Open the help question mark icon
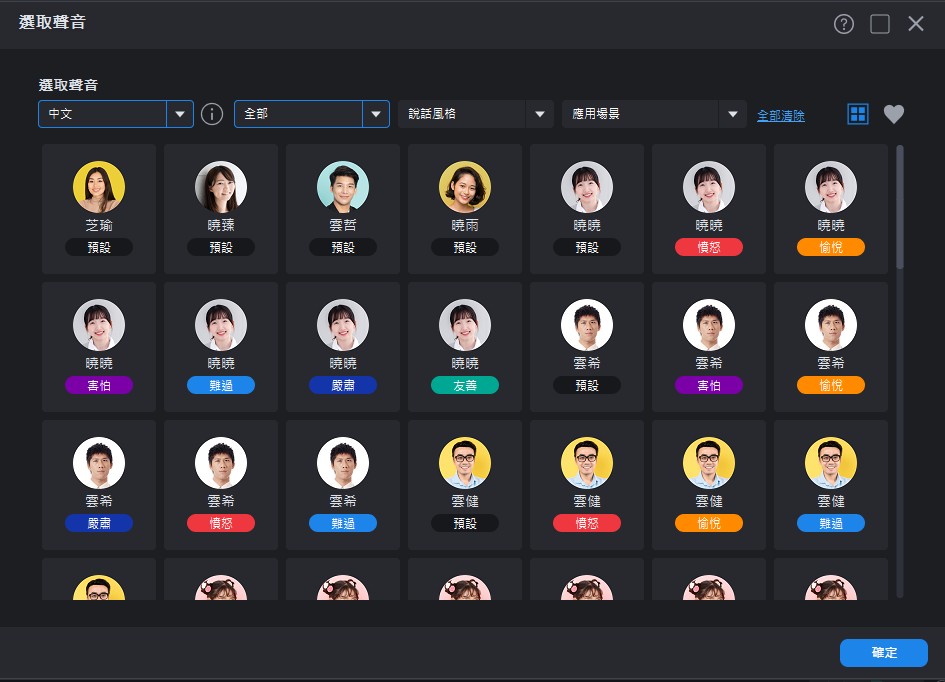The height and width of the screenshot is (682, 945). coord(843,24)
